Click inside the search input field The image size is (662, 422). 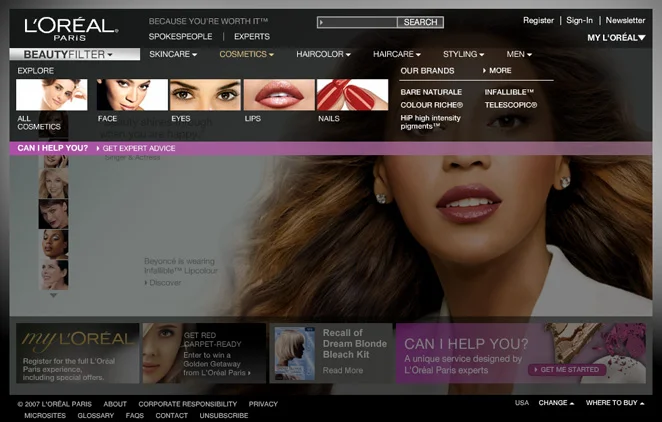tap(357, 22)
